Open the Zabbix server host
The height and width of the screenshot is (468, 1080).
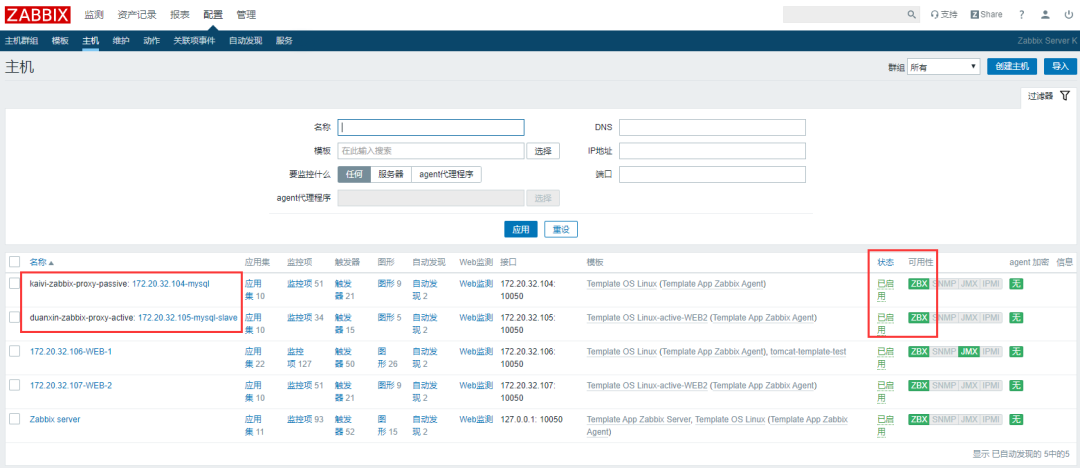pyautogui.click(x=55, y=419)
